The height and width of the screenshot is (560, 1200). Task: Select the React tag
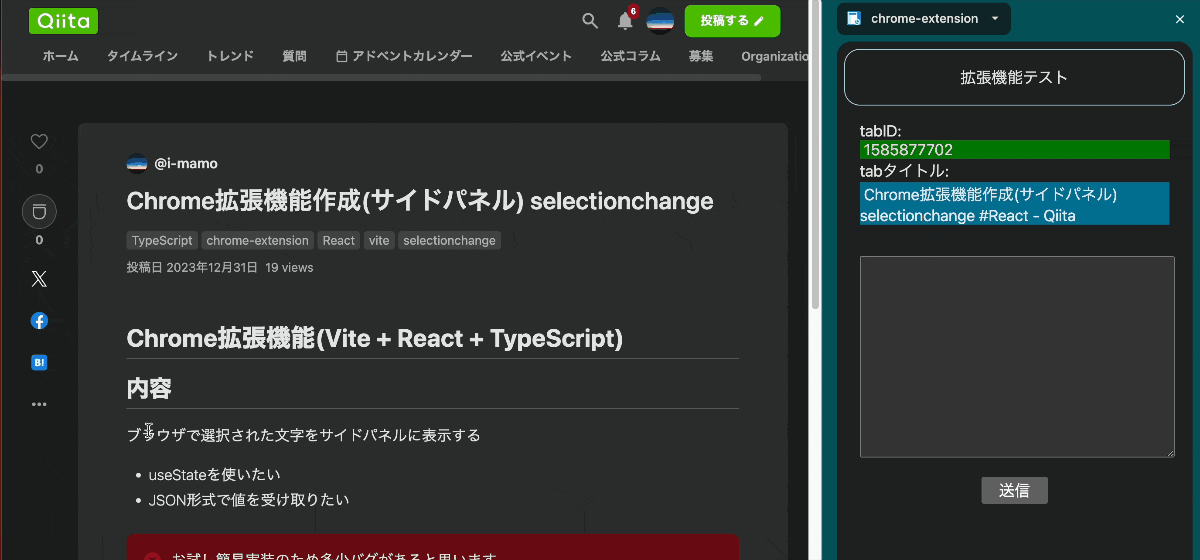339,241
